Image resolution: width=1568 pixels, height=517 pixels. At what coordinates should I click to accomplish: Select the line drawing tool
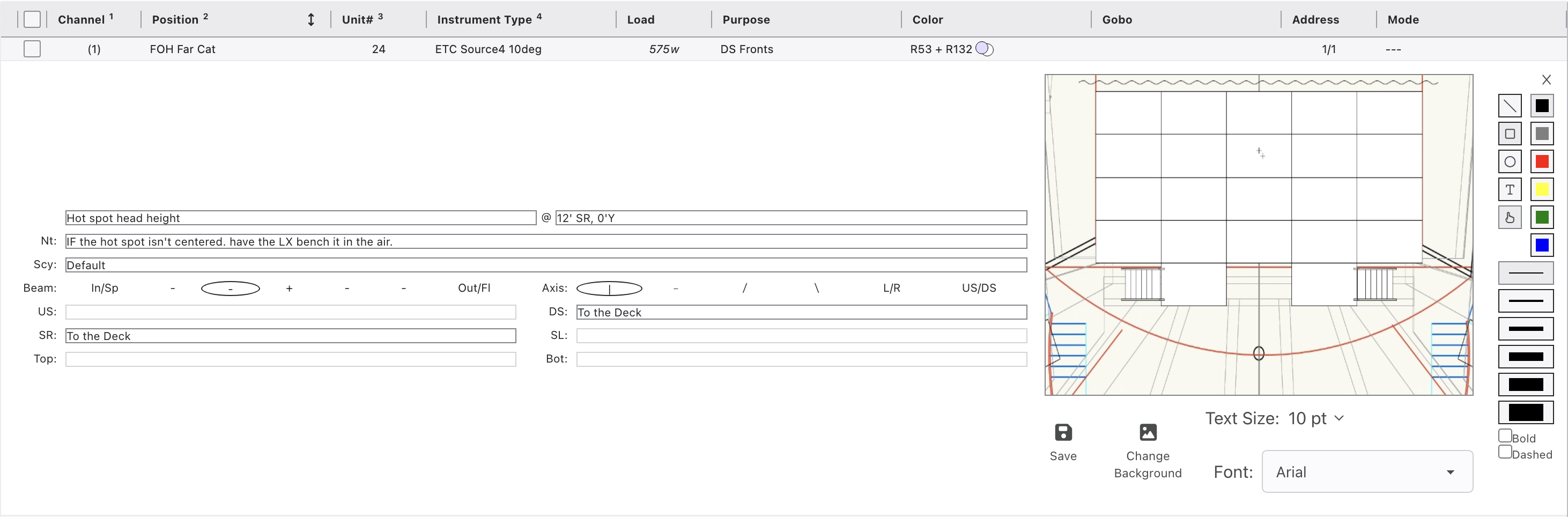point(1510,106)
